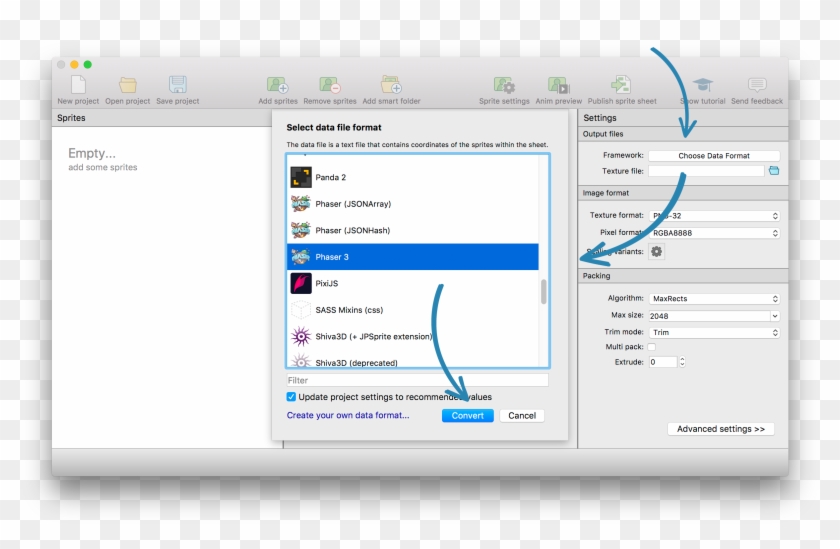The image size is (840, 549).
Task: Click the Save project icon
Action: click(x=178, y=85)
